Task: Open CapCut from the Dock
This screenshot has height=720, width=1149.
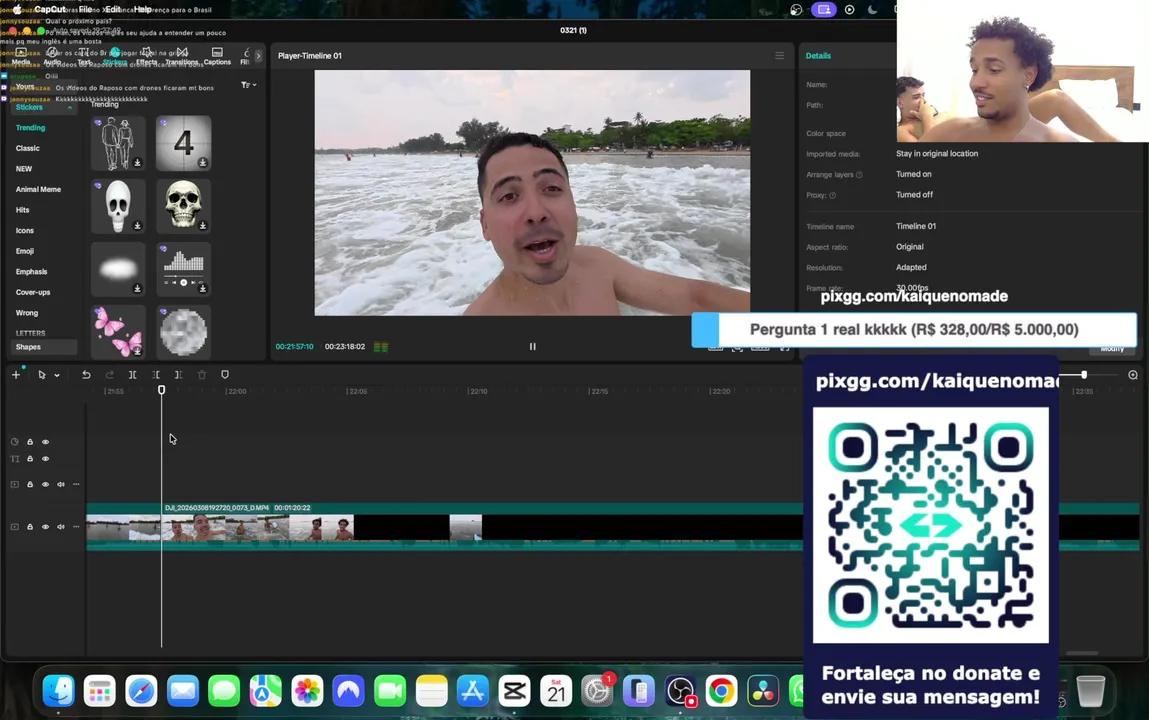Action: coord(514,691)
